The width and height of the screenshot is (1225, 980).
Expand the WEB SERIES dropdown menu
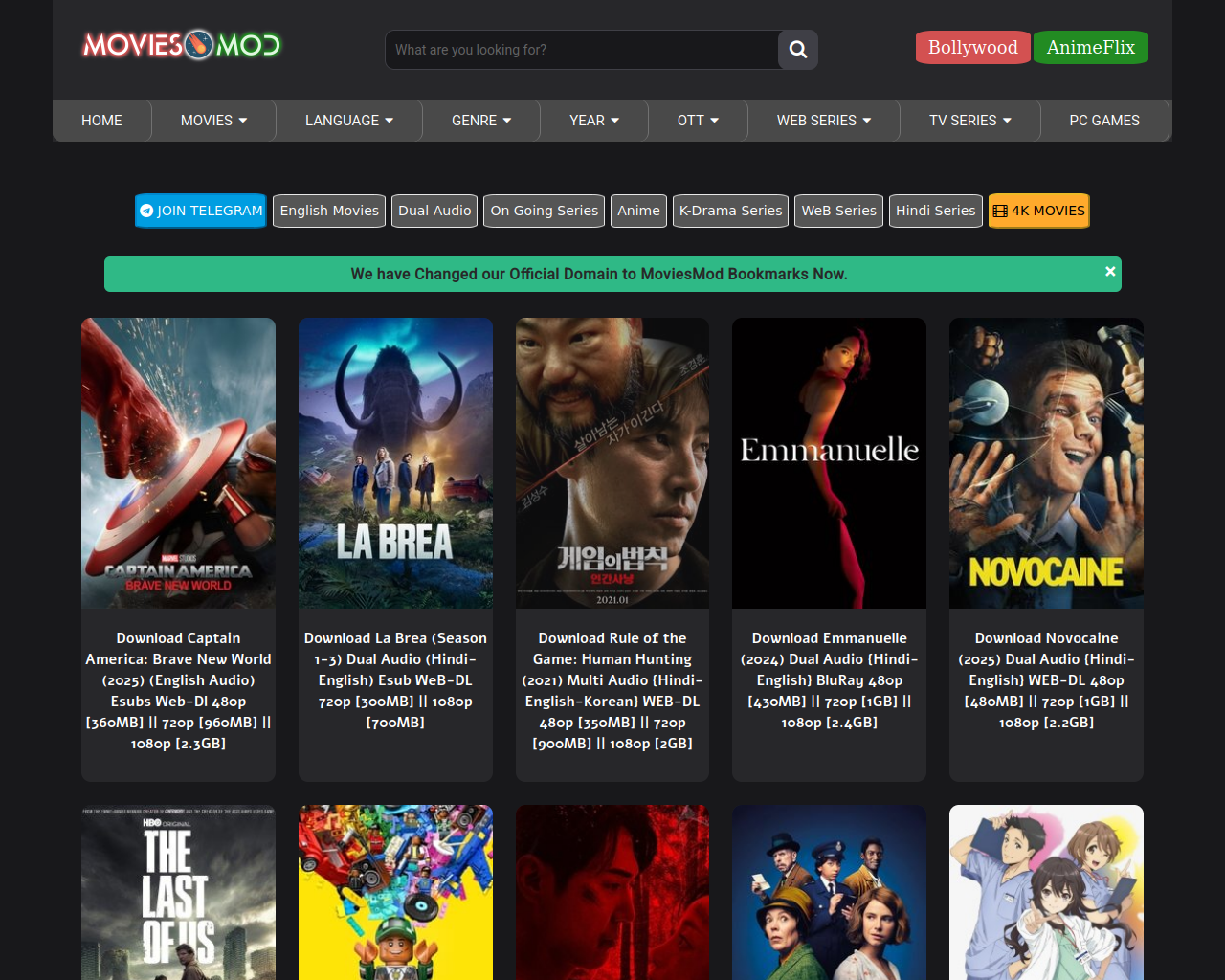[824, 121]
